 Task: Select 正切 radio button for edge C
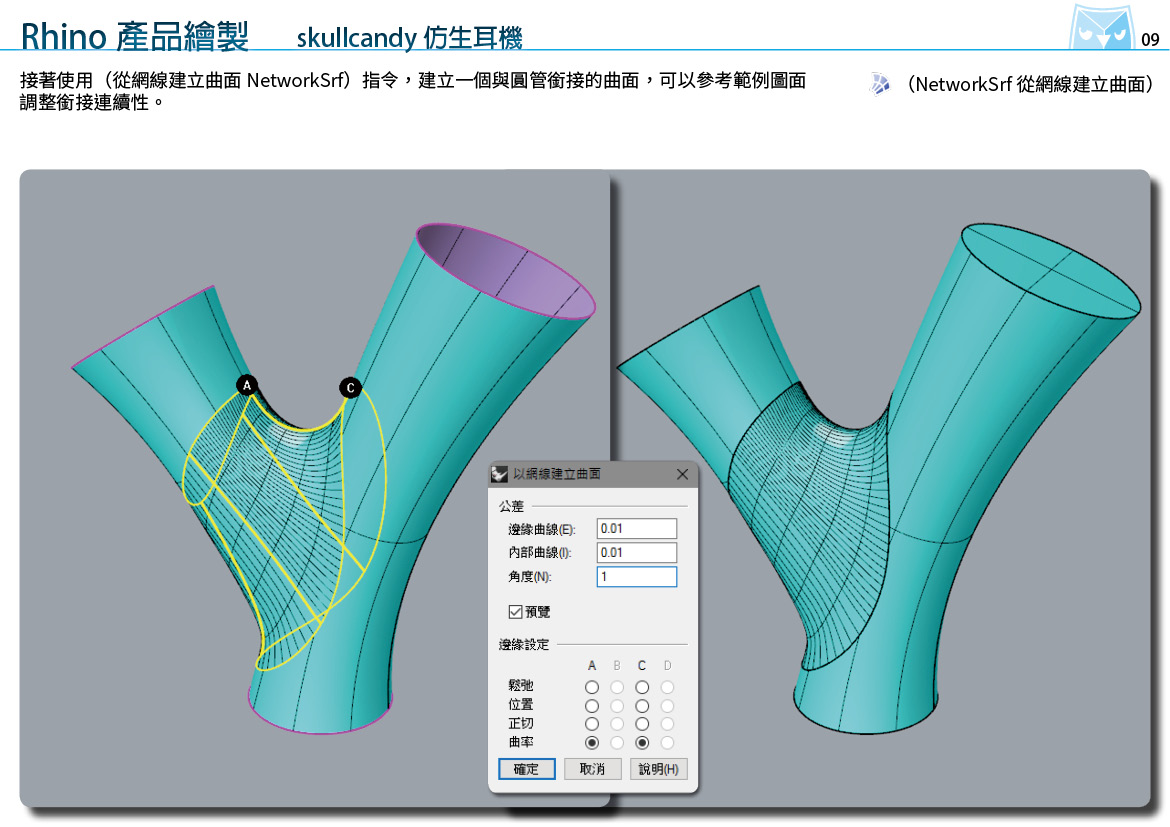tap(642, 724)
